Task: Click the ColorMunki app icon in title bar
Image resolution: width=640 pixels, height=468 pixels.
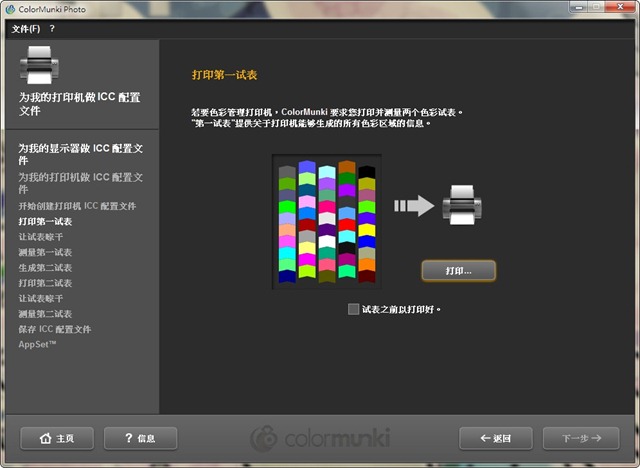Action: tap(11, 9)
